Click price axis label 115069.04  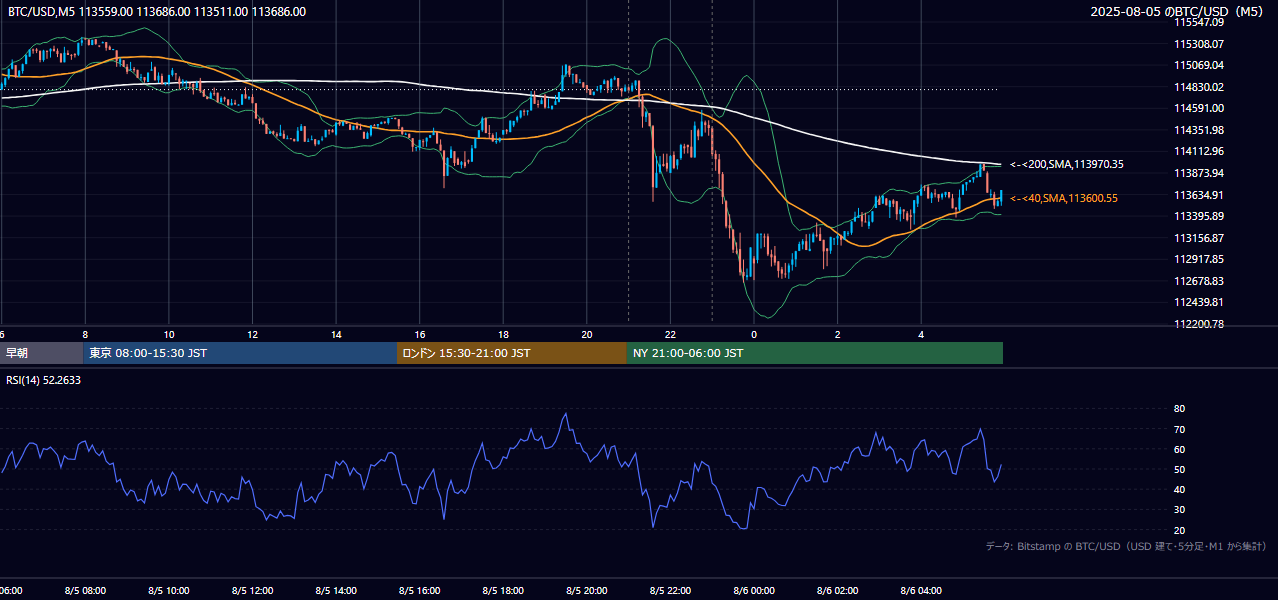1199,65
